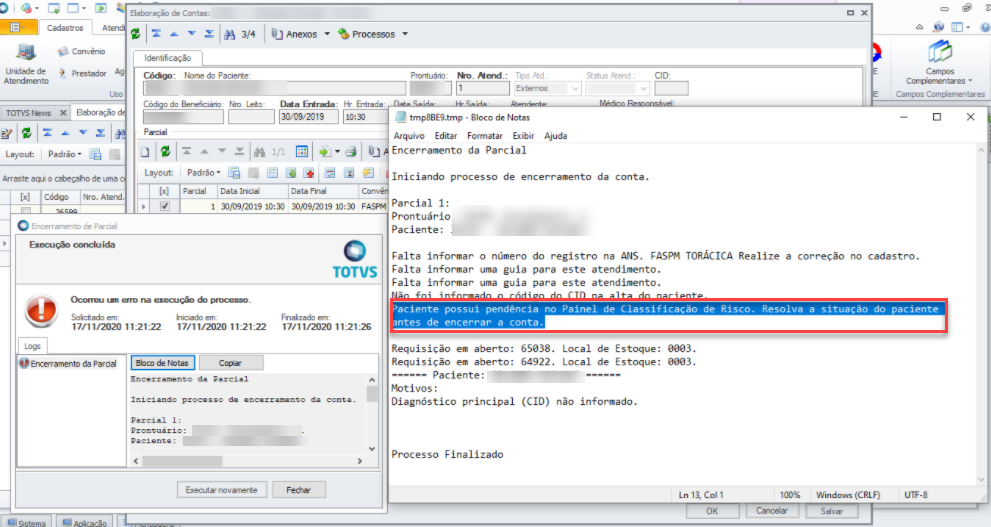Click export icon in Parcial toolbar
The height and width of the screenshot is (527, 991).
(325, 152)
